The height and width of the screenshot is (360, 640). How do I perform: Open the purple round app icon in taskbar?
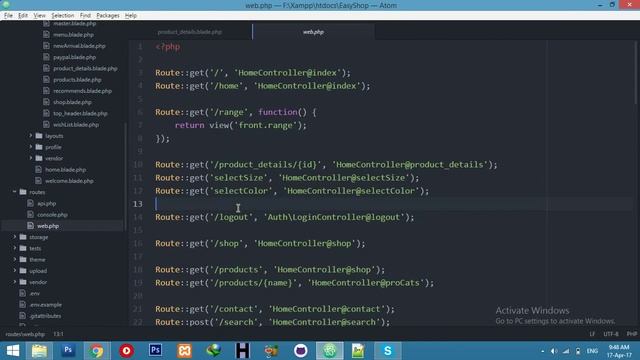(301, 351)
